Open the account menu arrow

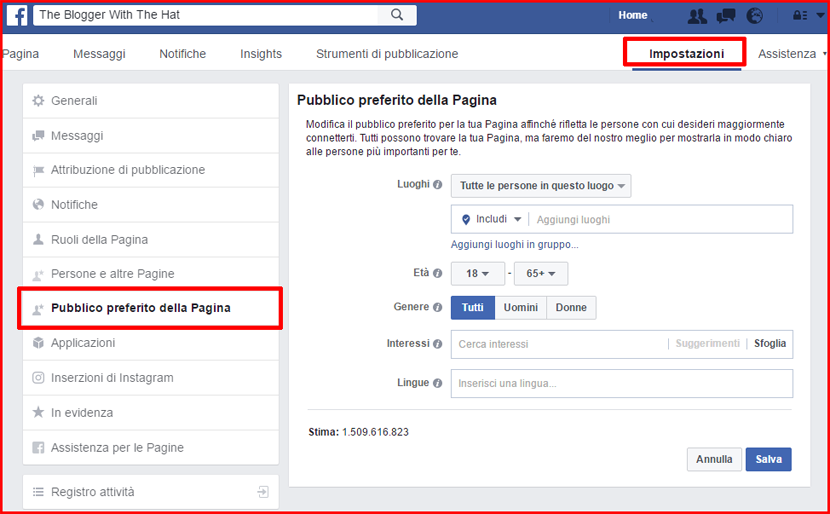pyautogui.click(x=820, y=16)
